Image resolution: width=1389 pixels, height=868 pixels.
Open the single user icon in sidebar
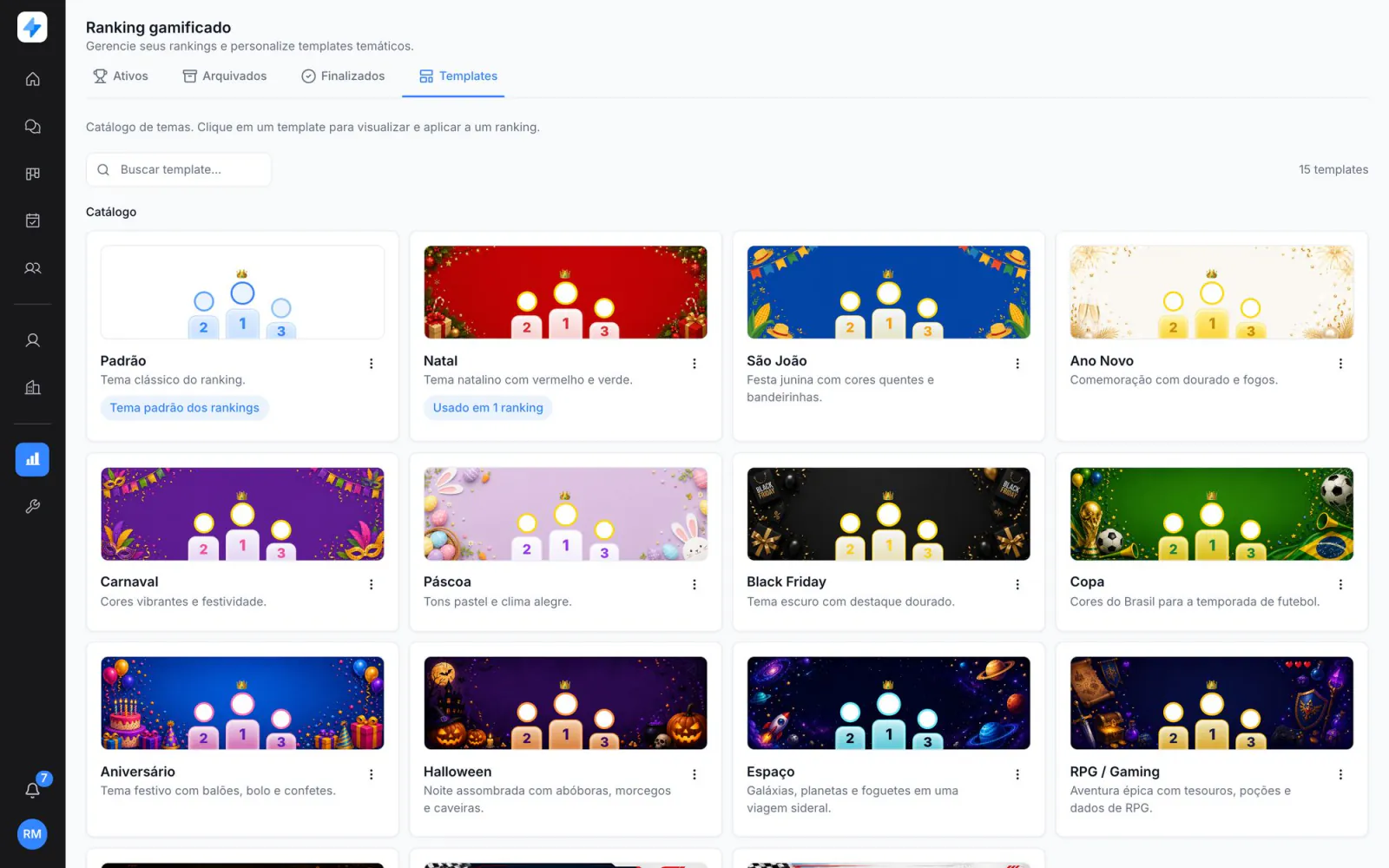point(32,340)
